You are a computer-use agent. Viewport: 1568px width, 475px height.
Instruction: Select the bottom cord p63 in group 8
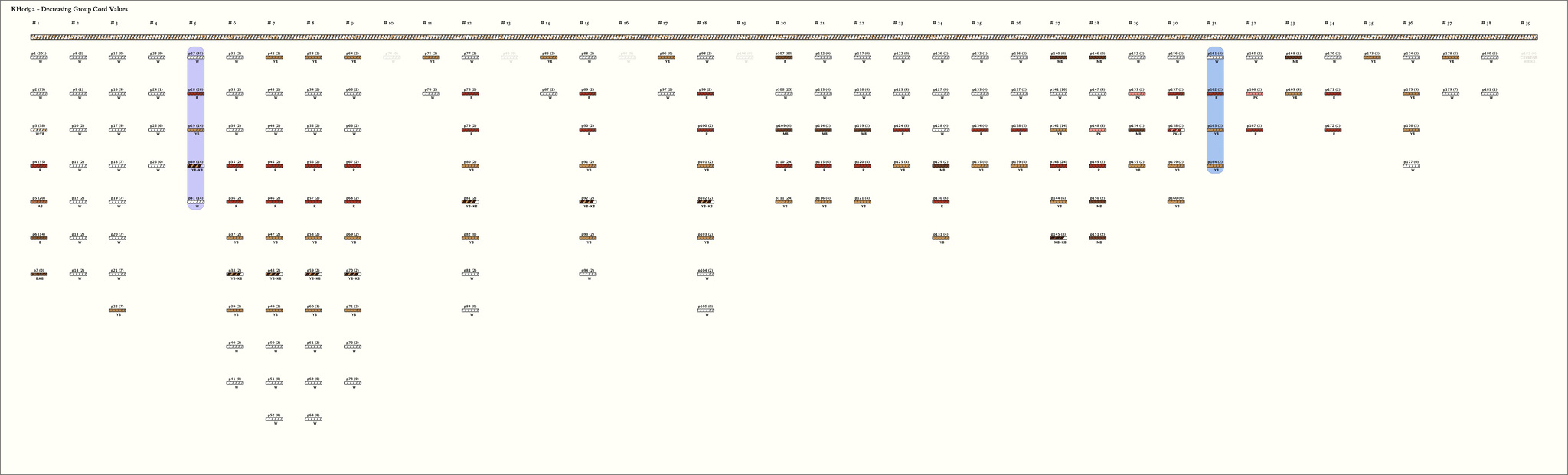coord(313,418)
